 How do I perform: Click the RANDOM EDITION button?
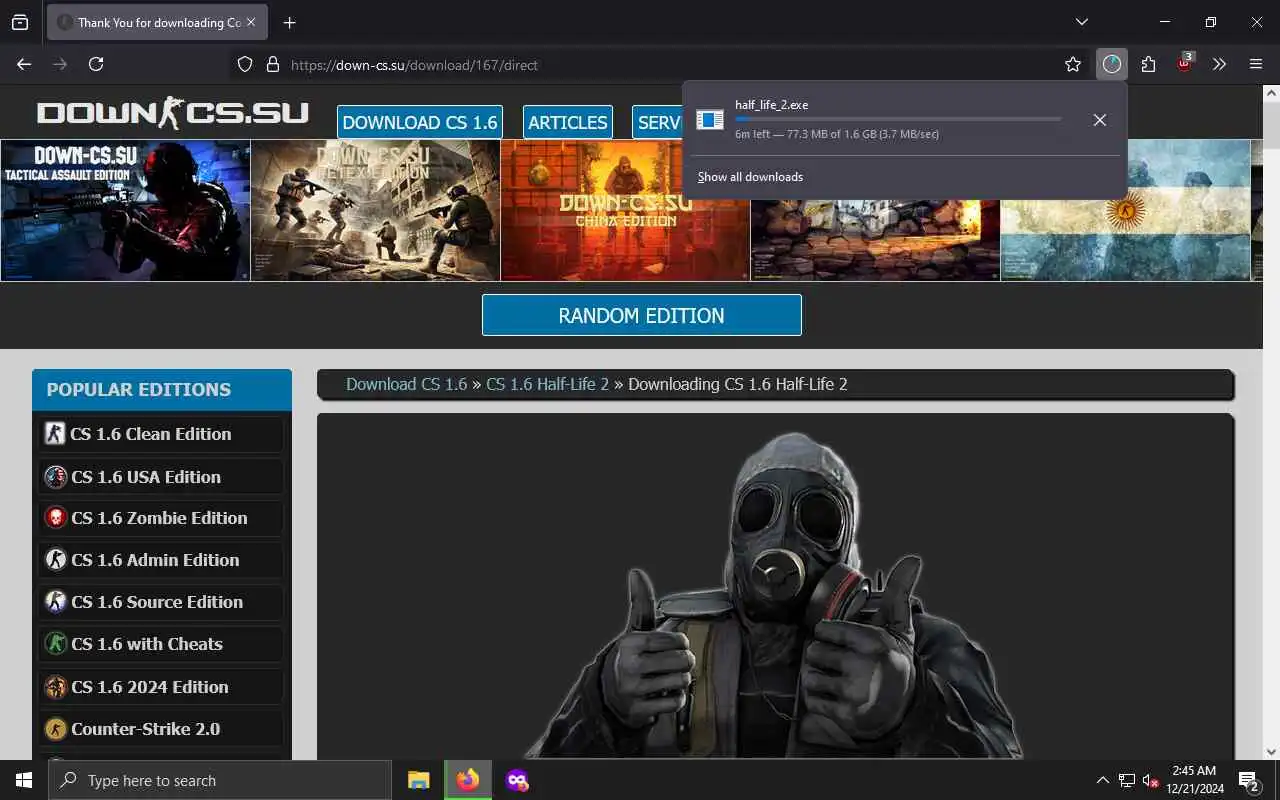[x=642, y=315]
